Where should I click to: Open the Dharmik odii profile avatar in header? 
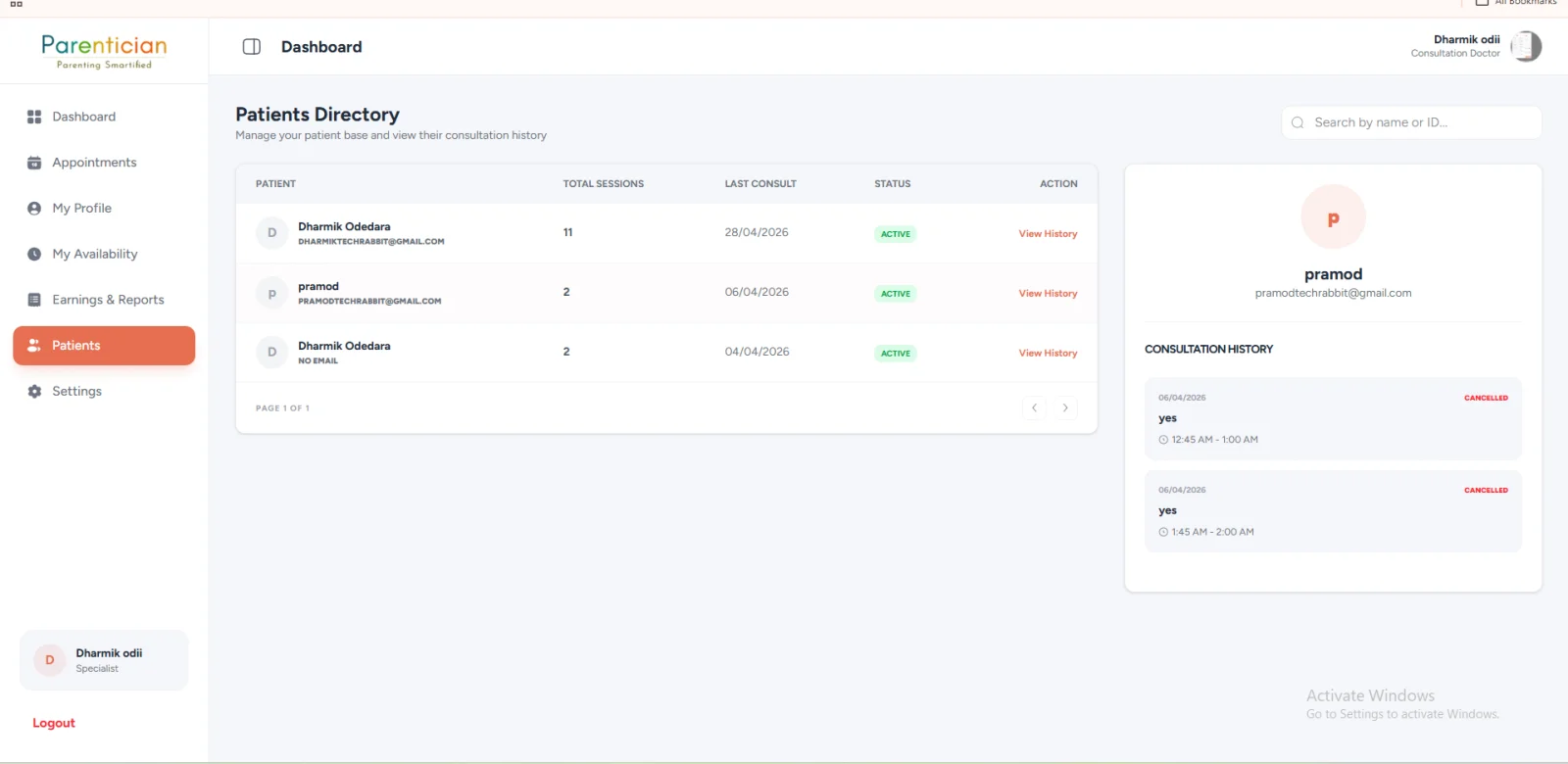(1526, 46)
